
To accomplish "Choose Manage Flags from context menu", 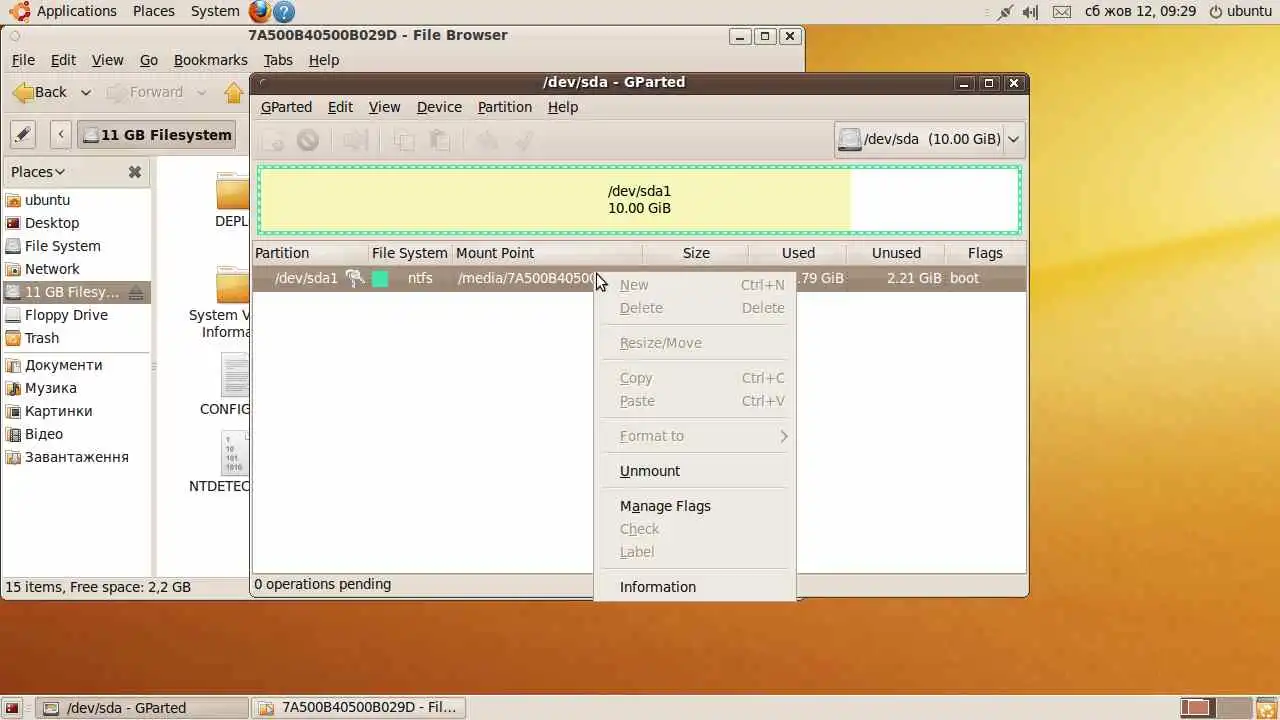I will (697, 506).
